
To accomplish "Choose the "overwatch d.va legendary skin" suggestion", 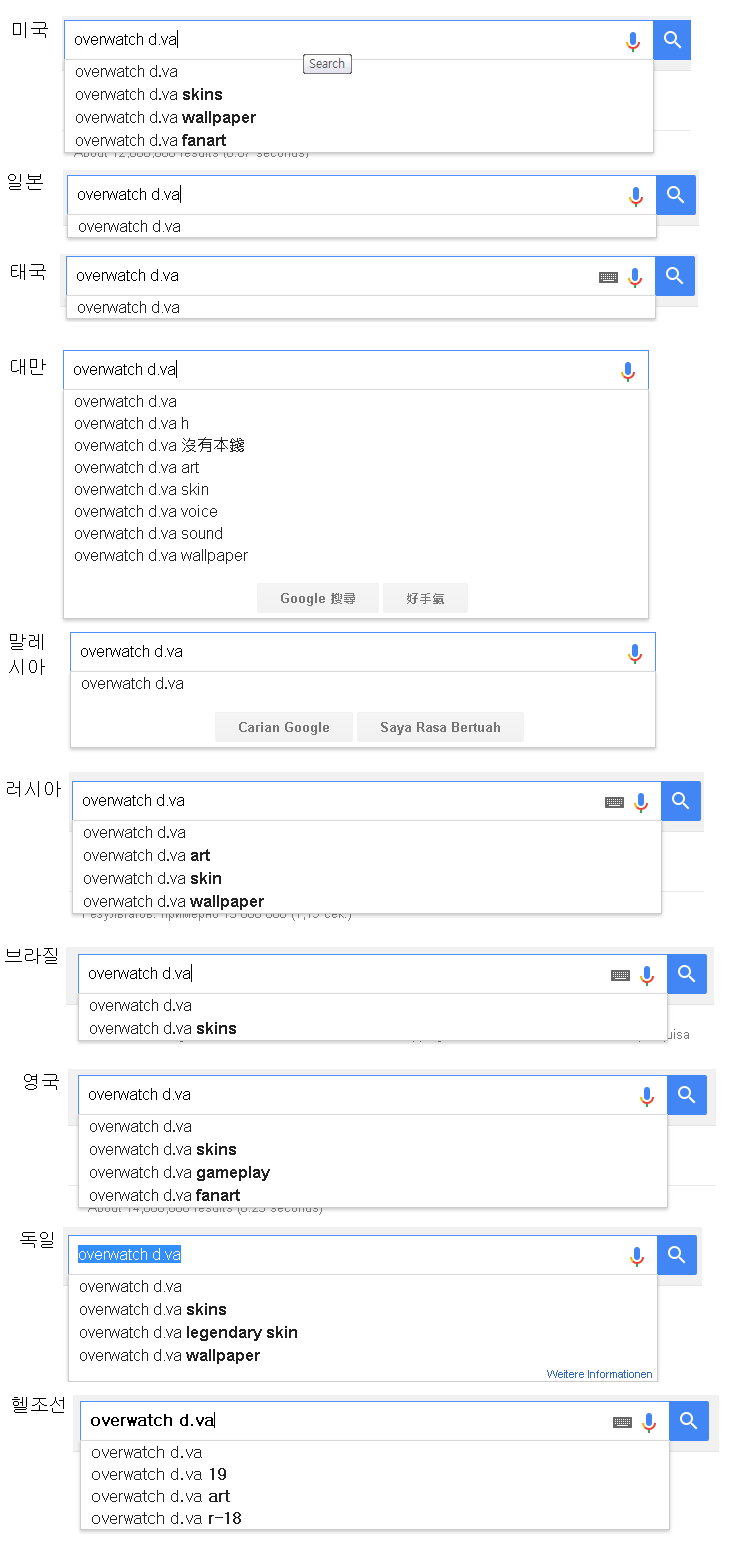I will 188,1332.
